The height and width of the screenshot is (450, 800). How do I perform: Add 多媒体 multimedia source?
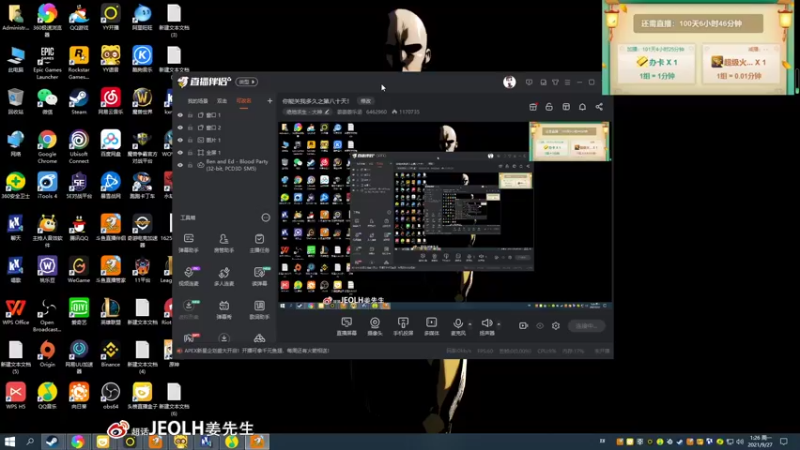click(x=432, y=326)
